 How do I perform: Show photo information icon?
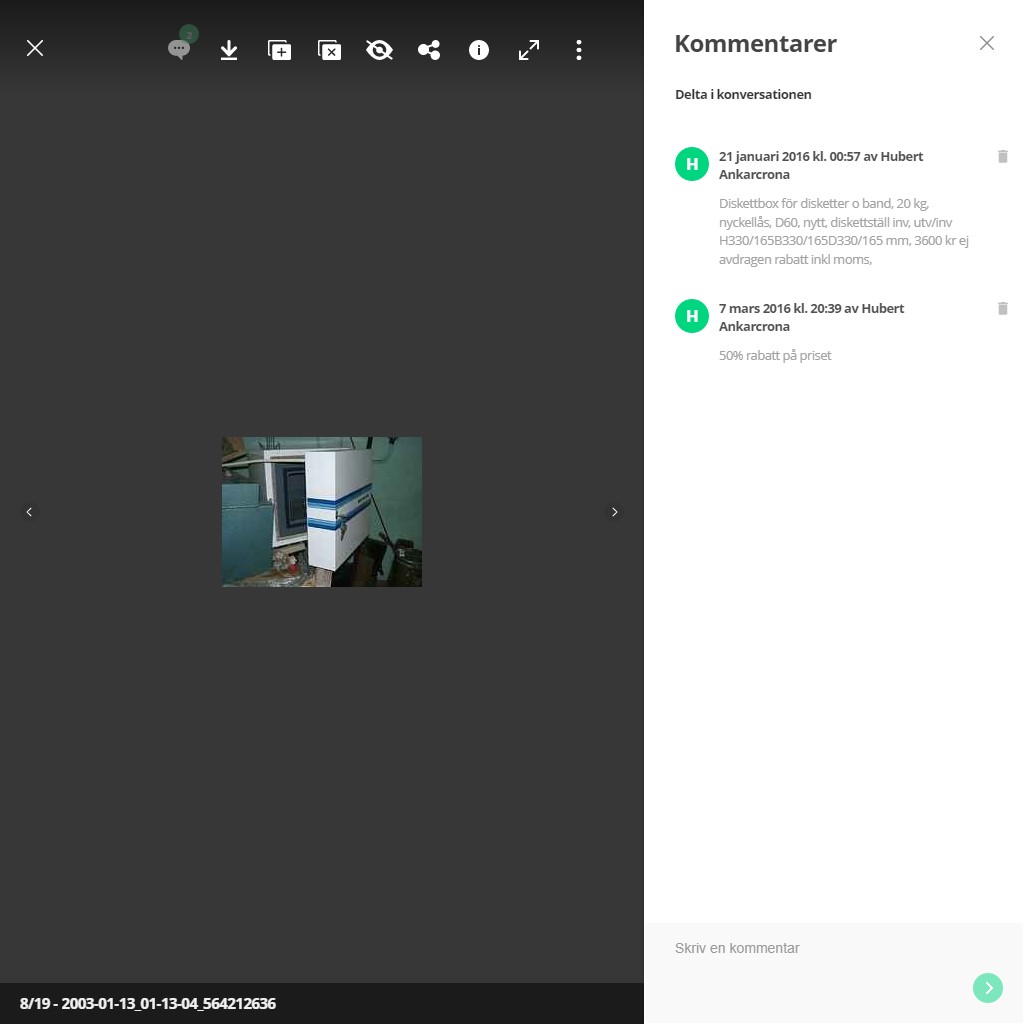pos(479,50)
